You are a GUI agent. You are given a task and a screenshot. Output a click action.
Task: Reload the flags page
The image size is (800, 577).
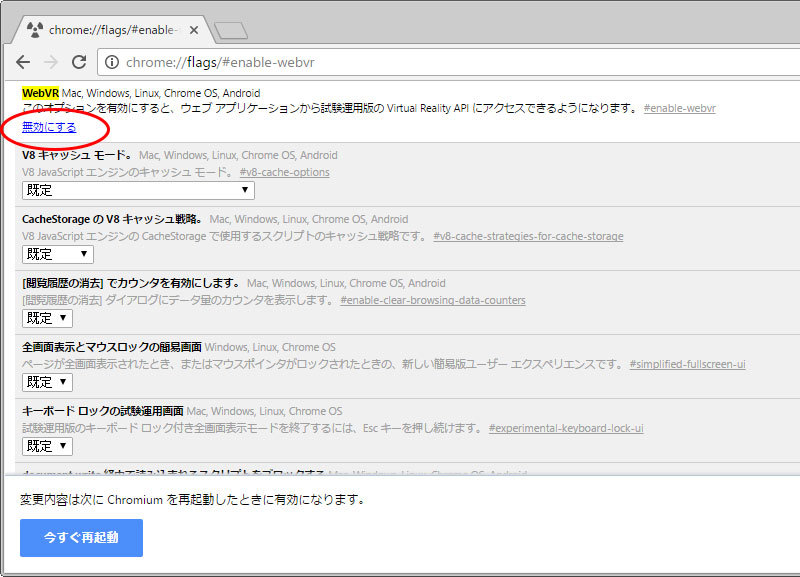tap(79, 62)
